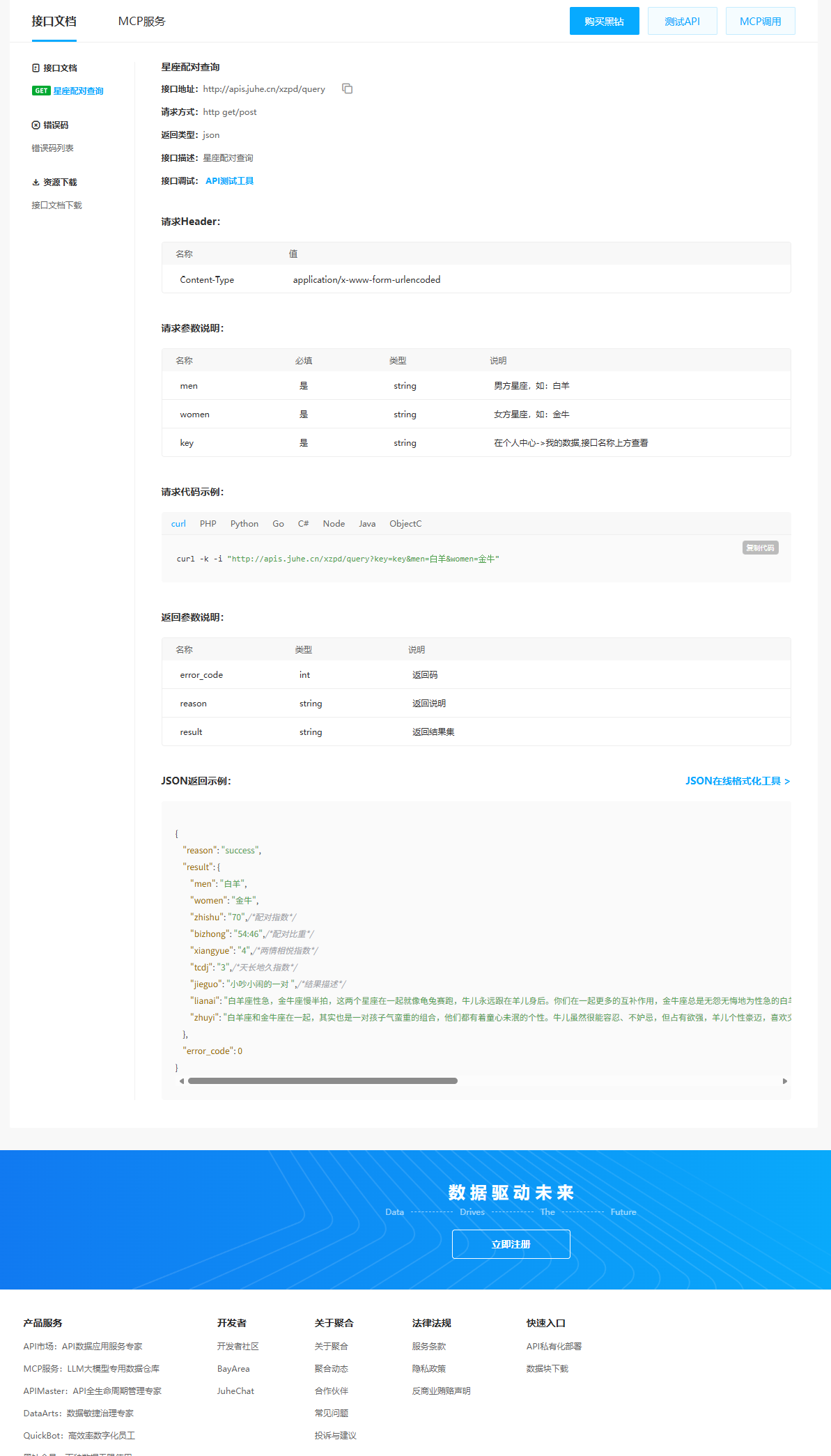Click the MCP调用 button
831x1456 pixels.
761,21
